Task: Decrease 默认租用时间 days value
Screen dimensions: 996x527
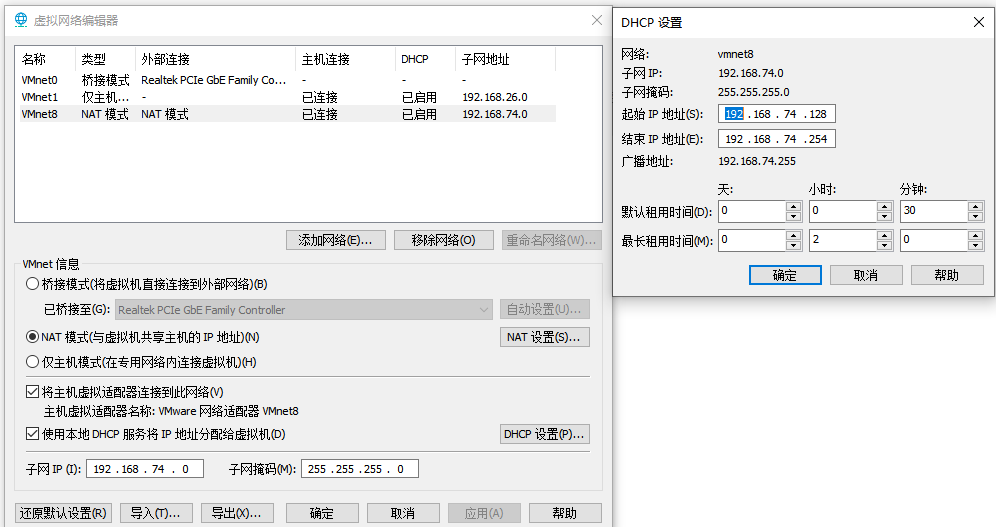Action: 793,217
